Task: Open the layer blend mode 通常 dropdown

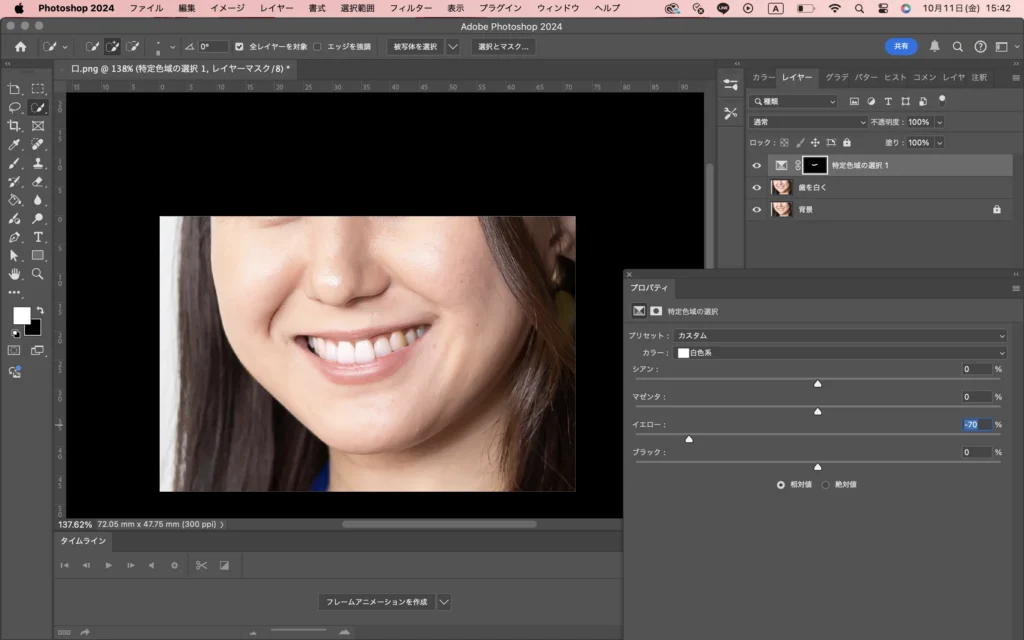Action: [x=808, y=122]
